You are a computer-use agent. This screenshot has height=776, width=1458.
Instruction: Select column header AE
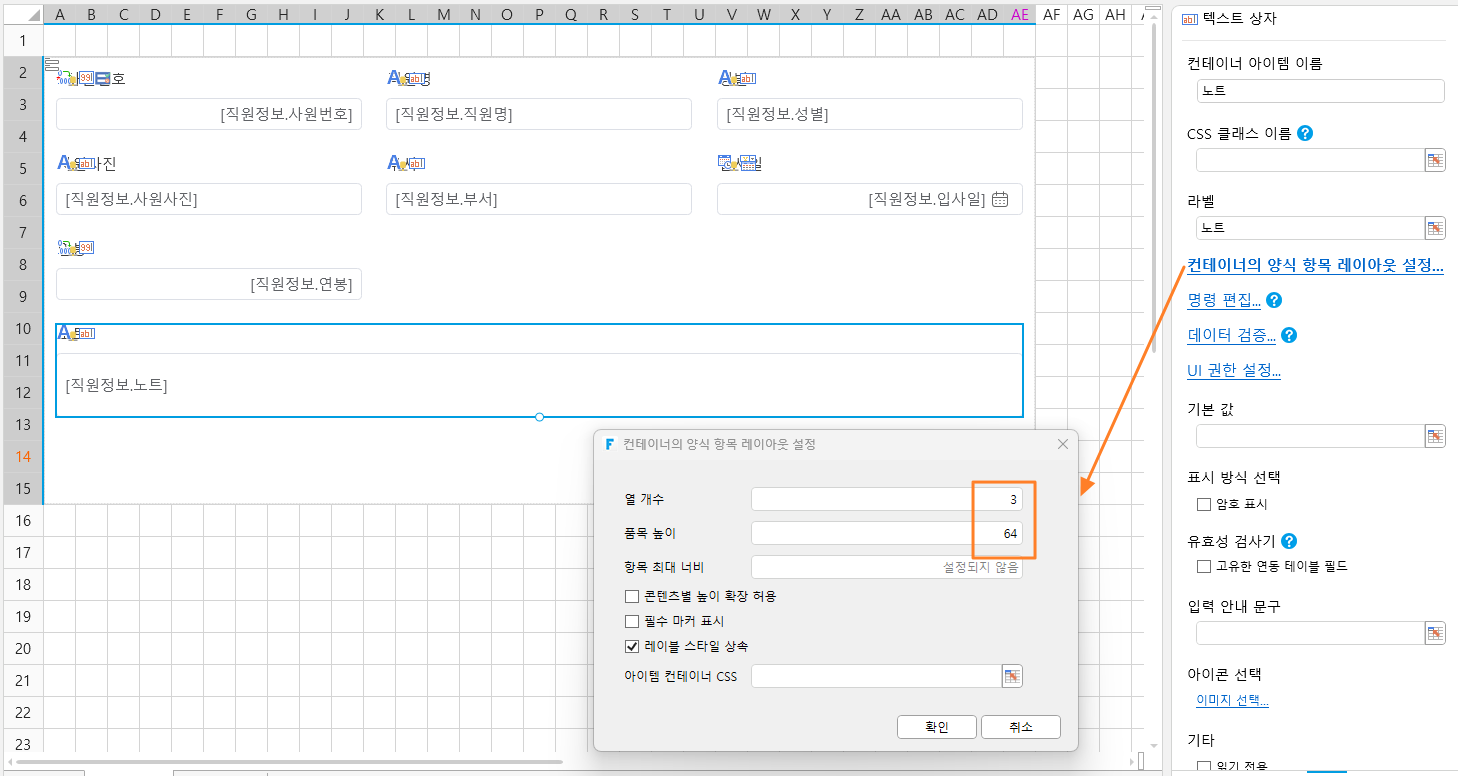coord(1020,14)
